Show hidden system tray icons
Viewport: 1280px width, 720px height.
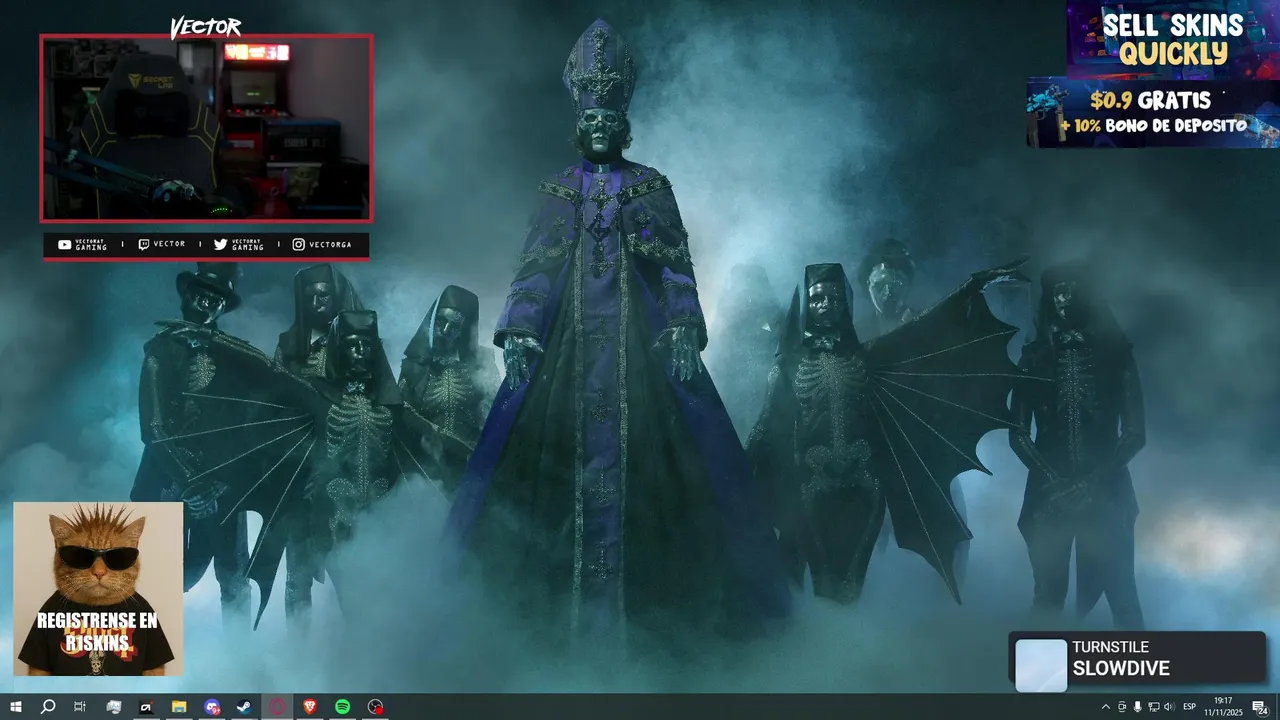1106,707
